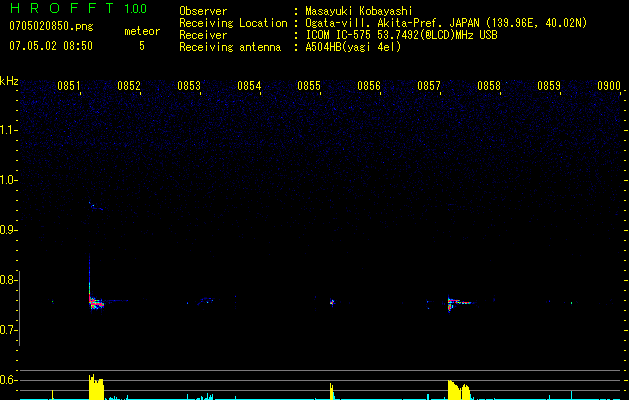Click the meteor count value 5
The height and width of the screenshot is (400, 629).
[142, 46]
